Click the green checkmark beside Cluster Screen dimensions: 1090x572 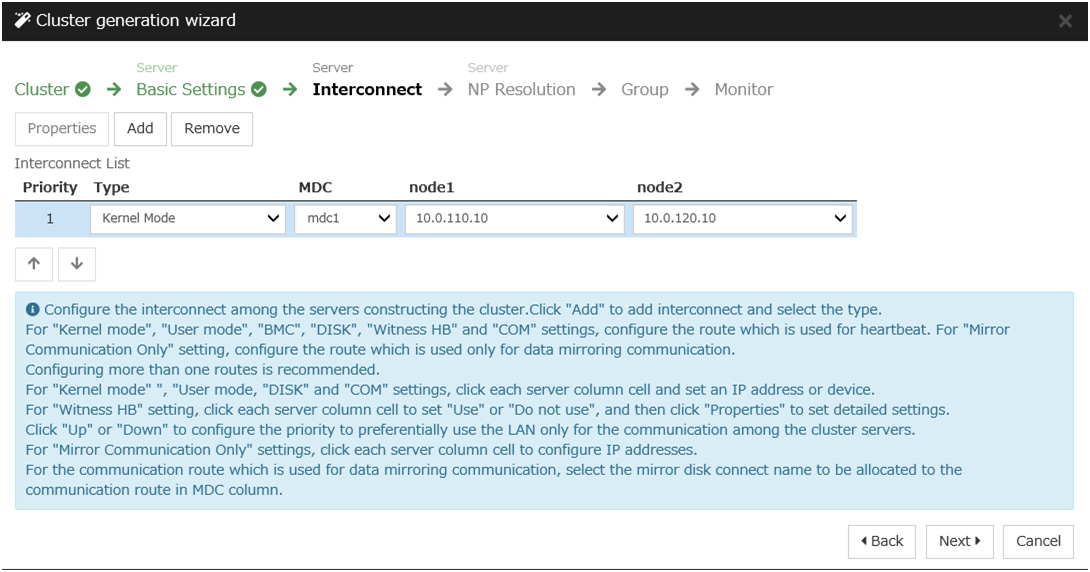pyautogui.click(x=83, y=90)
